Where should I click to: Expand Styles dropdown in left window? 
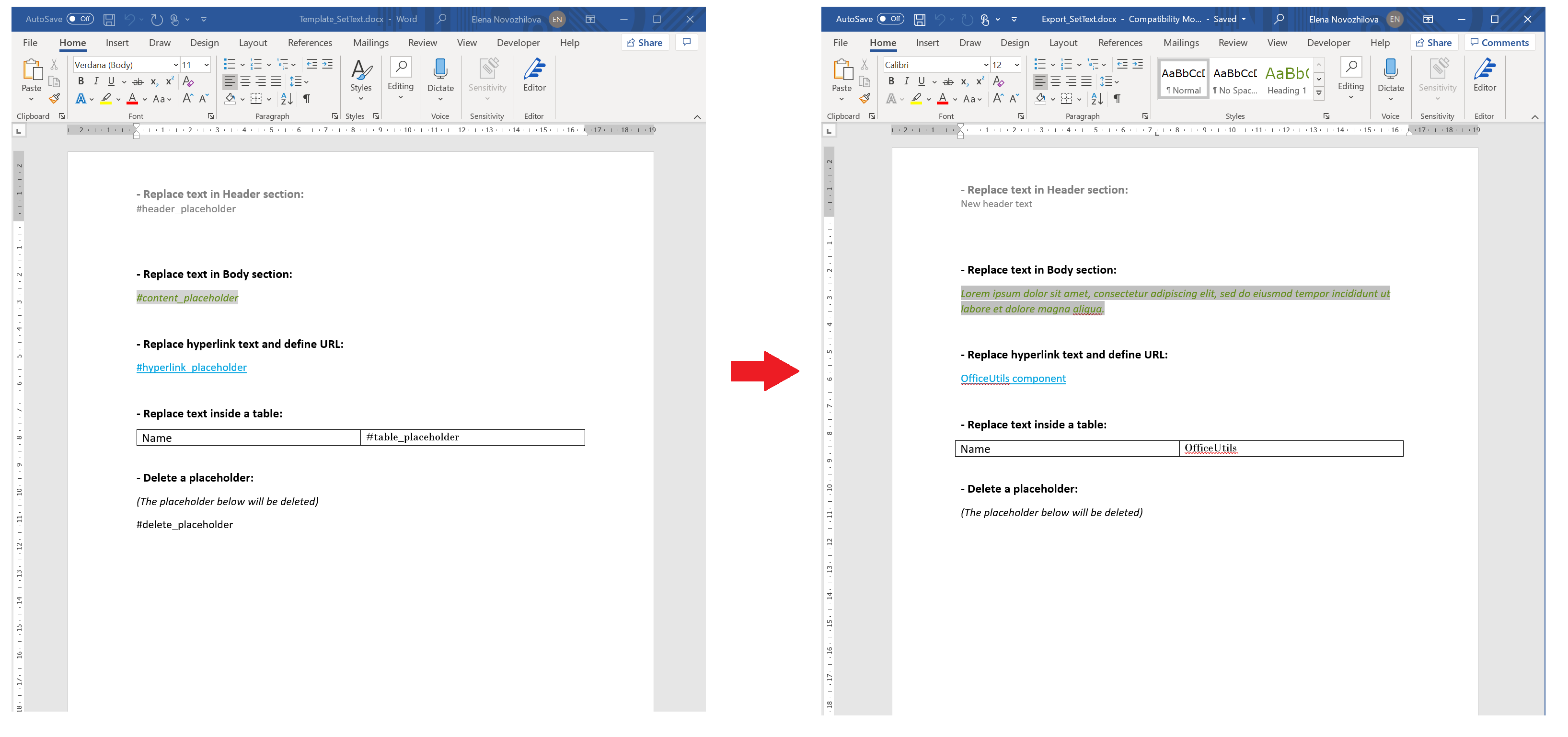(361, 99)
